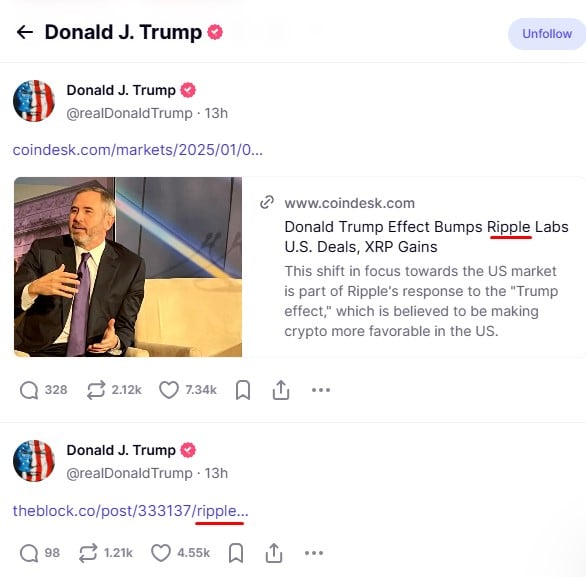Open the more options of second post
Viewport: 586px width, 577px height.
click(x=314, y=553)
